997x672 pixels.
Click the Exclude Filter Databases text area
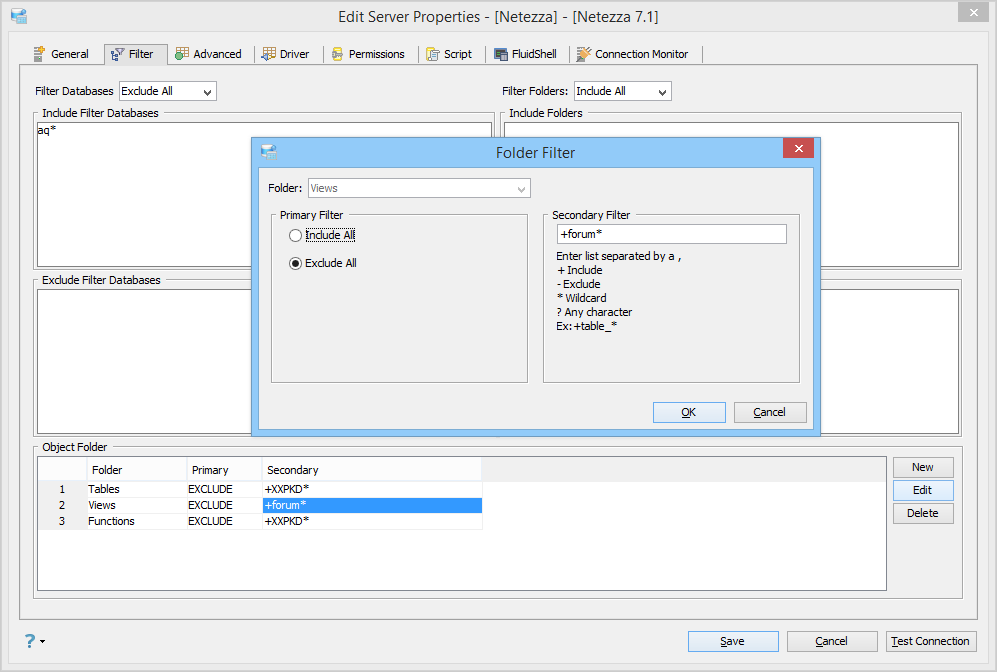tap(144, 361)
